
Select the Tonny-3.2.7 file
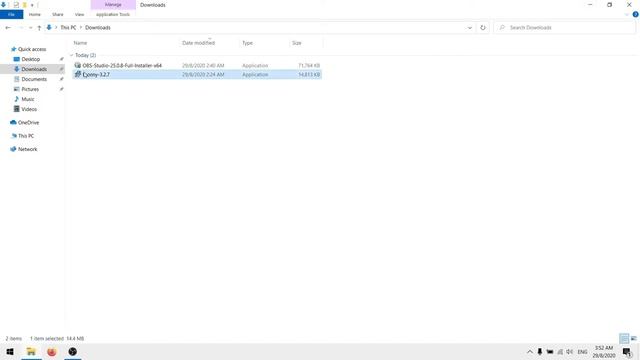197,74
